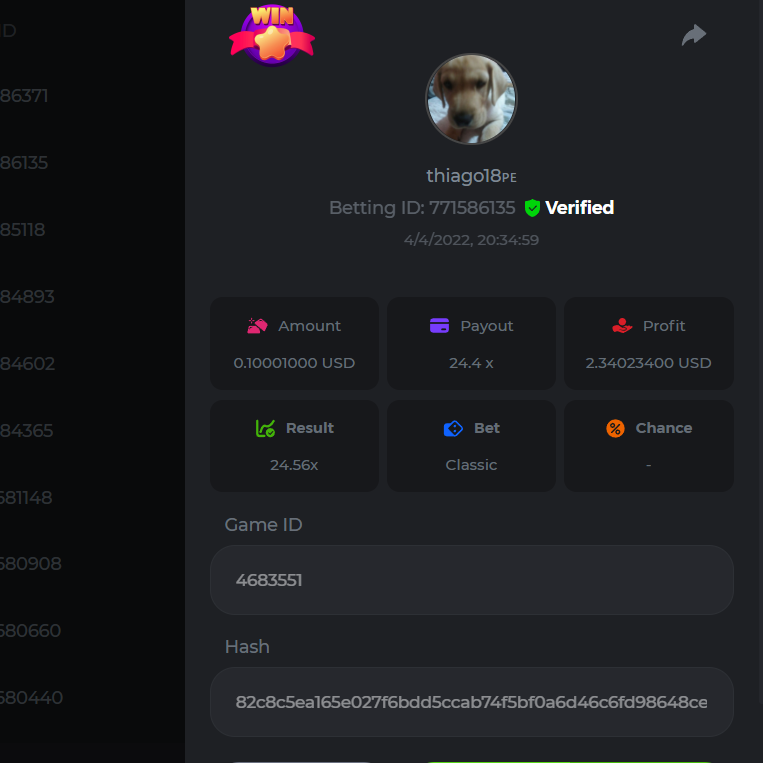Select the Hash value field
Screen dimensions: 763x763
[x=471, y=702]
